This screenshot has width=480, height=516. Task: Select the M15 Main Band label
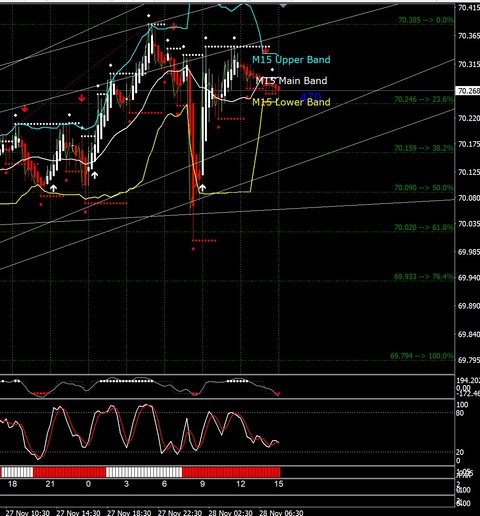(x=291, y=81)
